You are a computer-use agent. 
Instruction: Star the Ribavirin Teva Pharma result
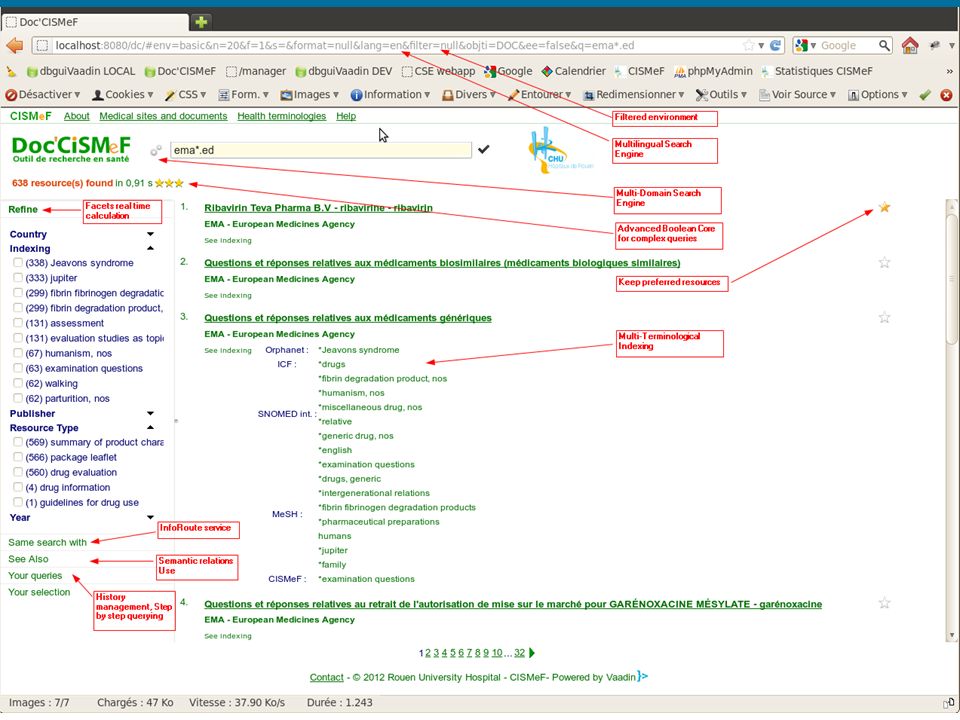coord(884,208)
